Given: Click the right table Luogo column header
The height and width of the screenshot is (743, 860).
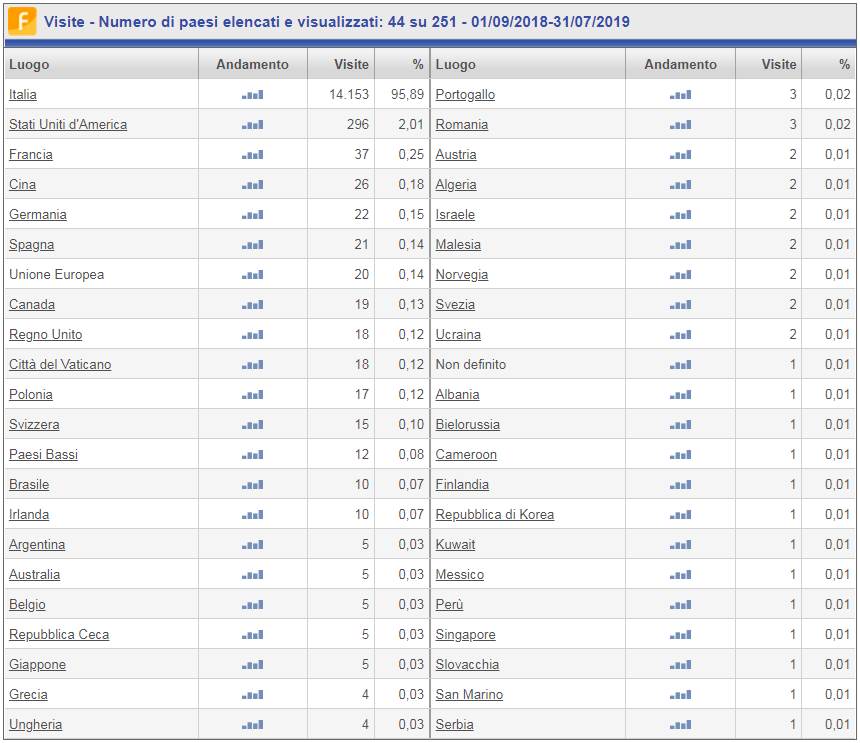Looking at the screenshot, I should 456,65.
